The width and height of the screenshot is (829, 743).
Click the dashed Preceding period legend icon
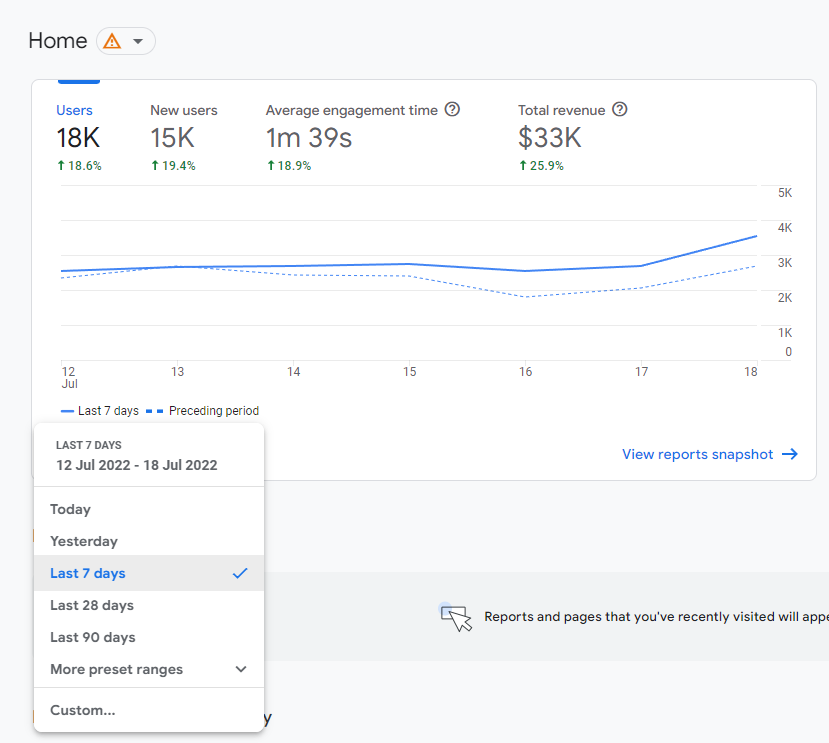click(x=155, y=411)
